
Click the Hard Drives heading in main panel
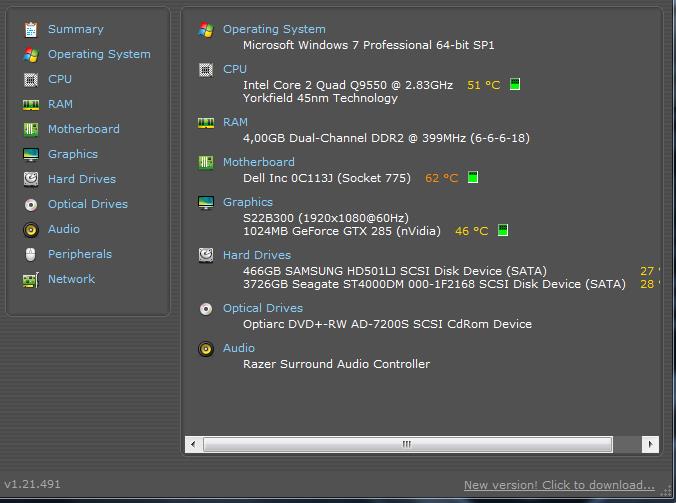pos(256,255)
